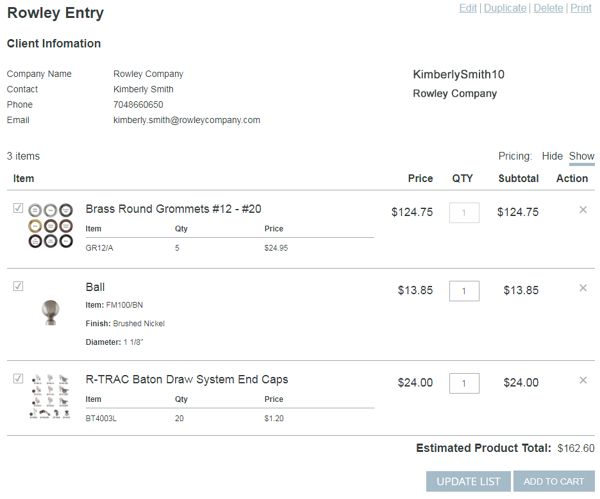
Task: Click the UPDATE LIST button
Action: coord(468,481)
